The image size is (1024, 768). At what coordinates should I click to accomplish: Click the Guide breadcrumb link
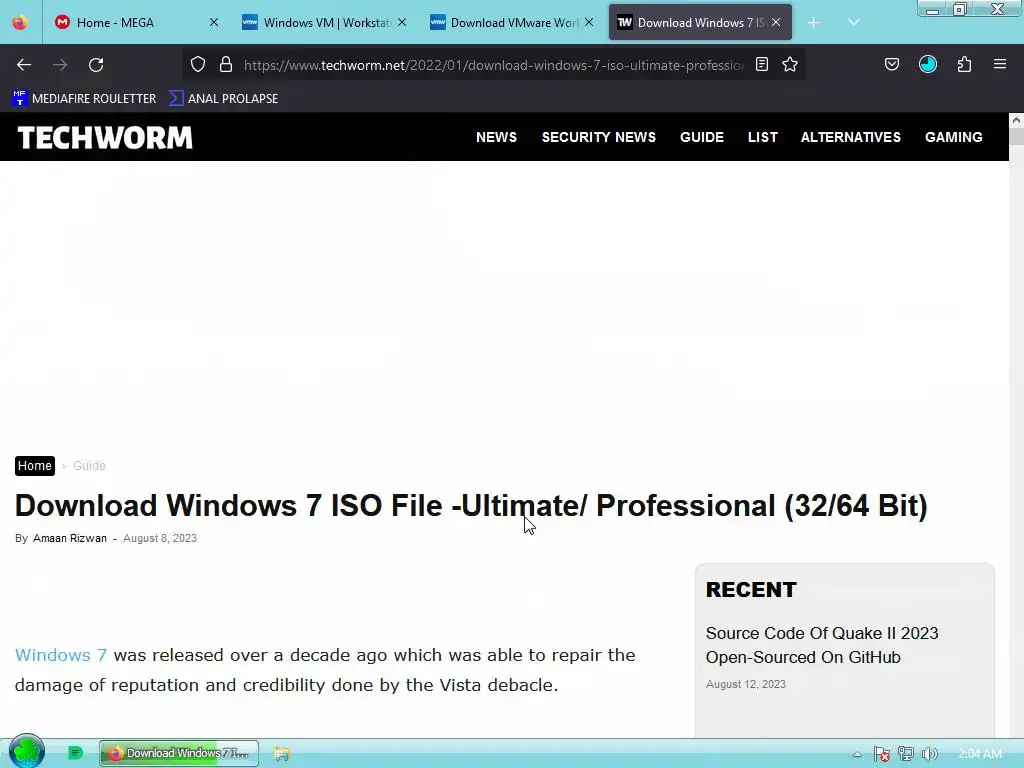pos(89,466)
